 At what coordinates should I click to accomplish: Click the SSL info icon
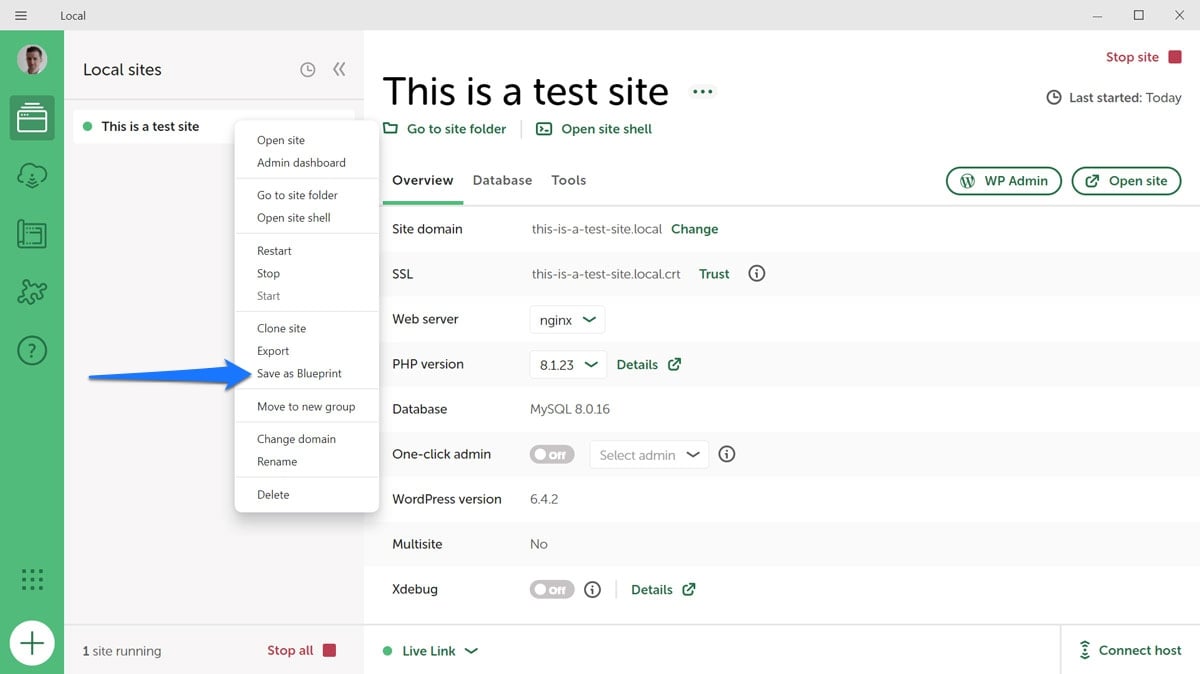(757, 274)
